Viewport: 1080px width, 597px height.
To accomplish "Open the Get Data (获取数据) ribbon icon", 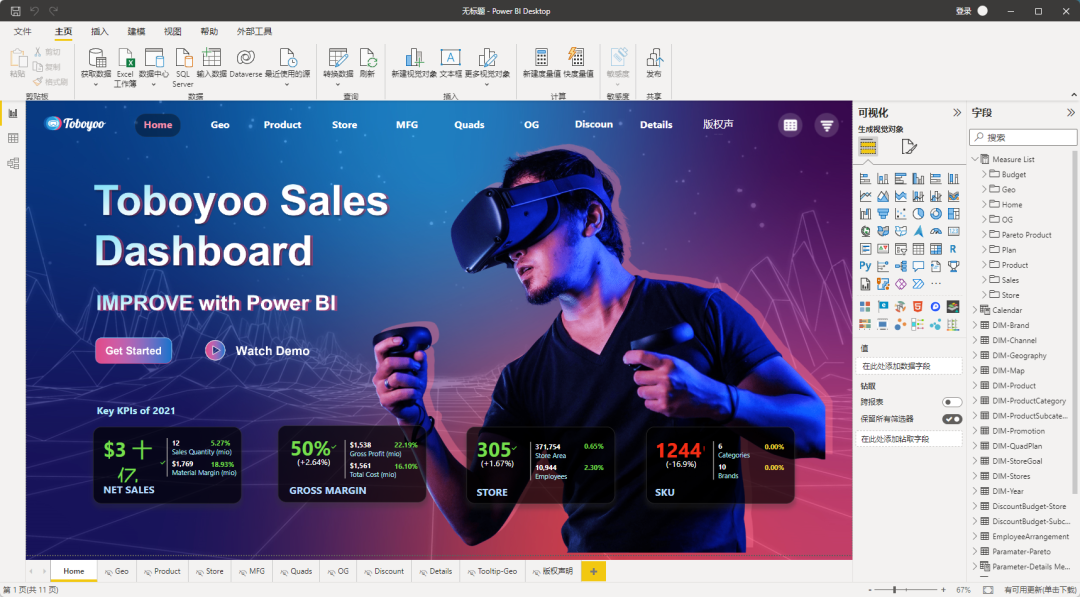I will coord(96,57).
